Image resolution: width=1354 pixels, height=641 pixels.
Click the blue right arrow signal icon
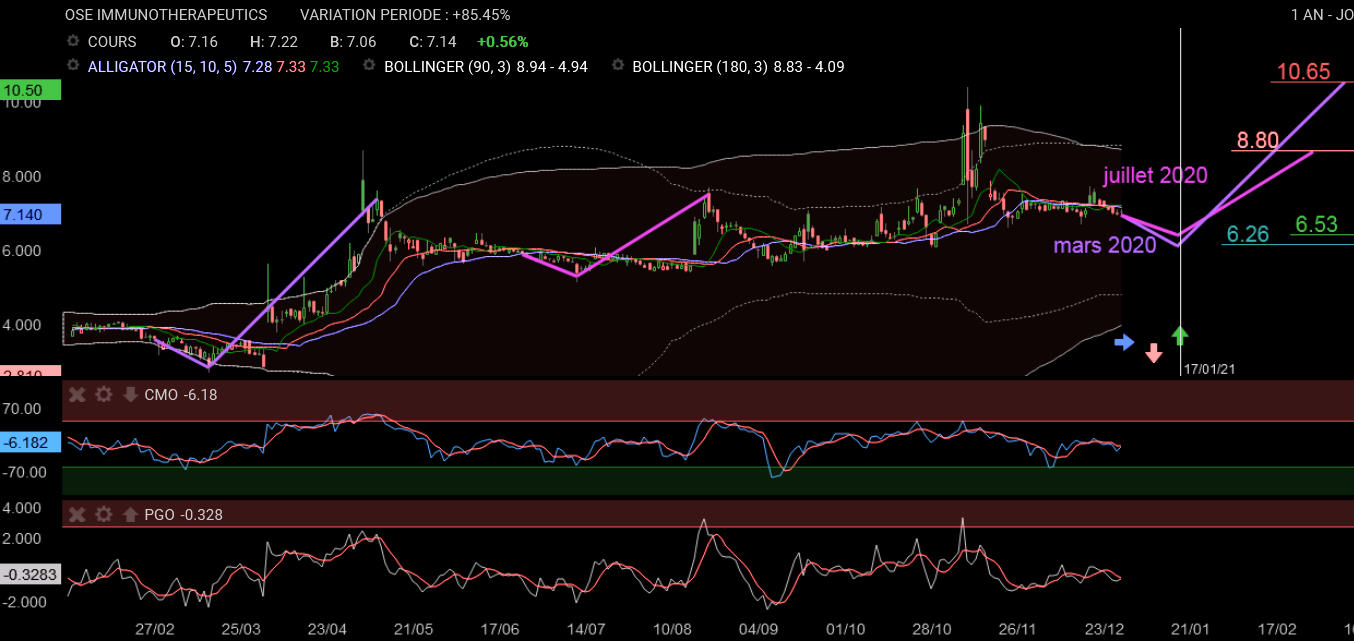point(1125,342)
